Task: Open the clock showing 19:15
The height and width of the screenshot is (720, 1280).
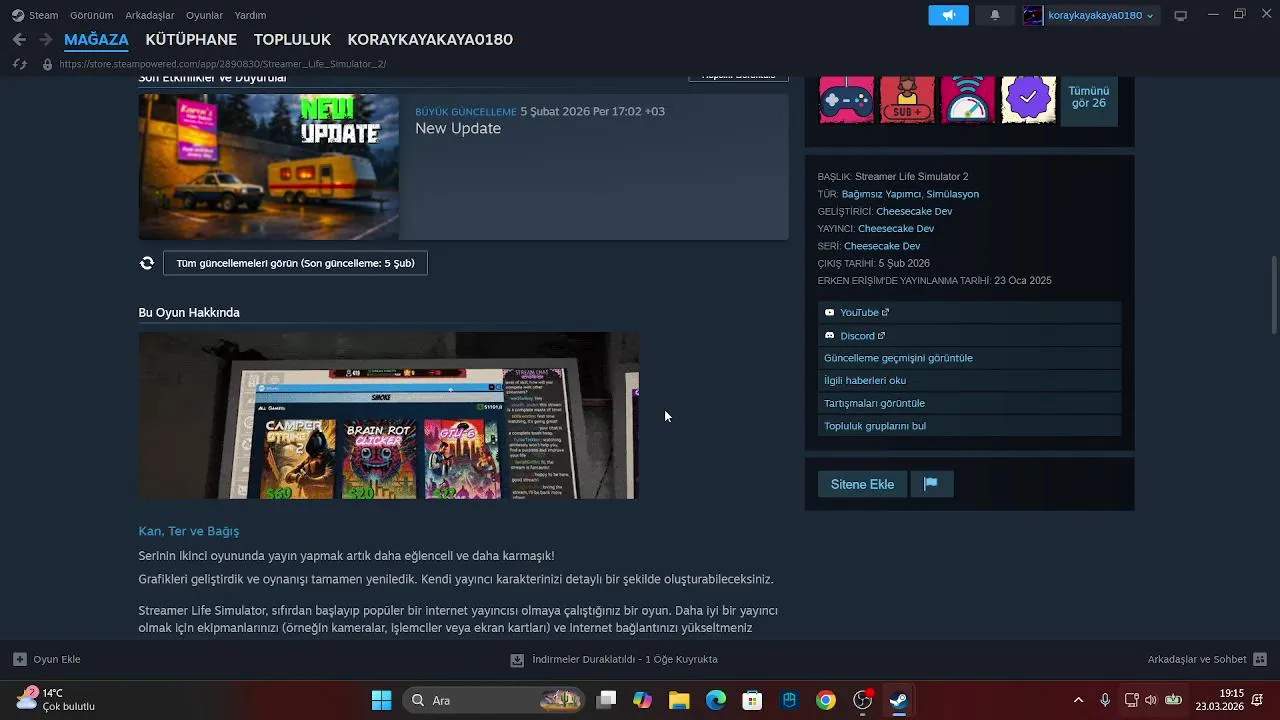Action: (1219, 700)
